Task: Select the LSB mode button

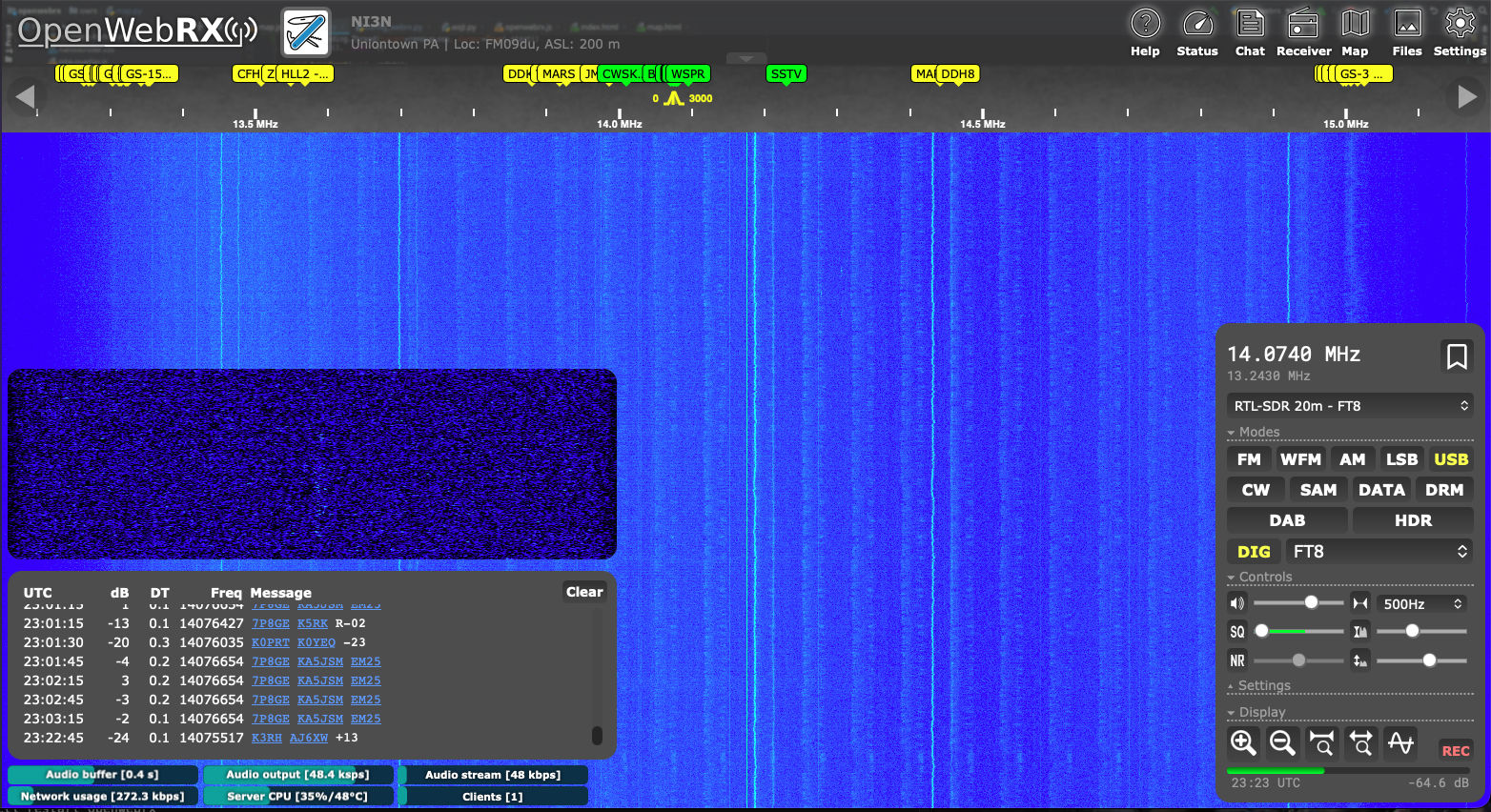Action: point(1401,459)
